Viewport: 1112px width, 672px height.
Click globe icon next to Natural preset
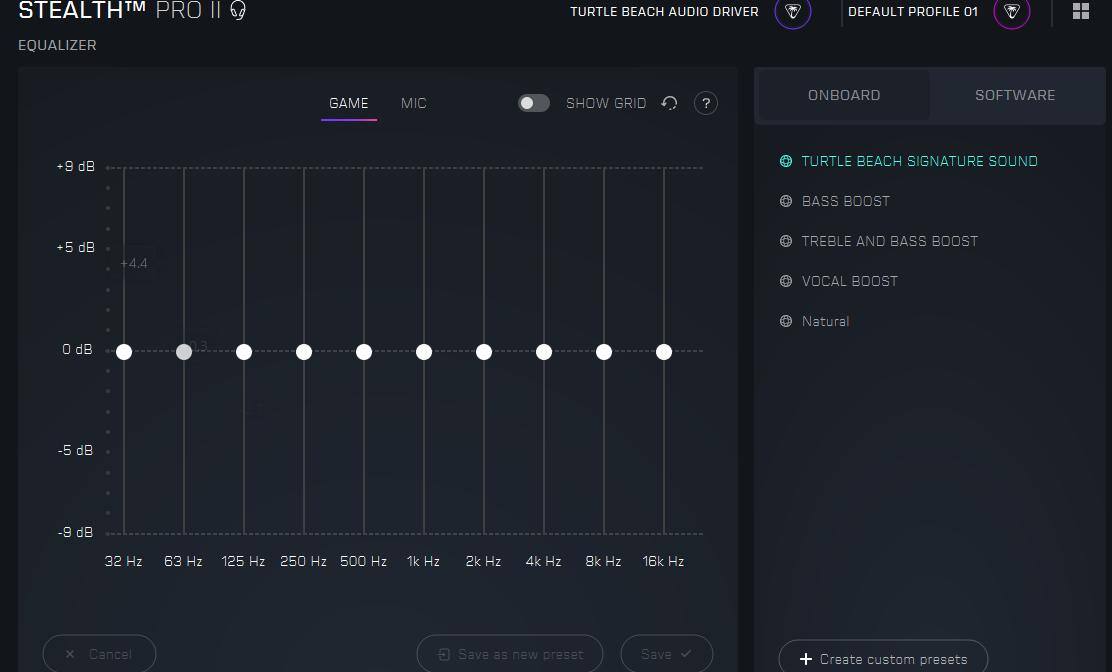pyautogui.click(x=786, y=321)
